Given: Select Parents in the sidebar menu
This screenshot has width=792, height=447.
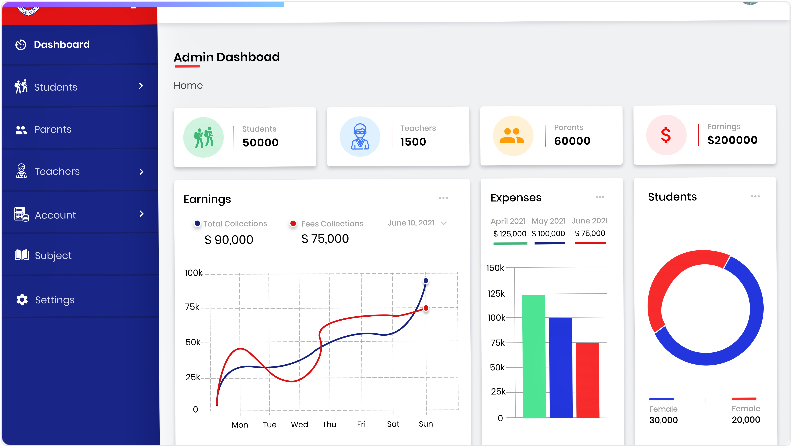Looking at the screenshot, I should [53, 130].
